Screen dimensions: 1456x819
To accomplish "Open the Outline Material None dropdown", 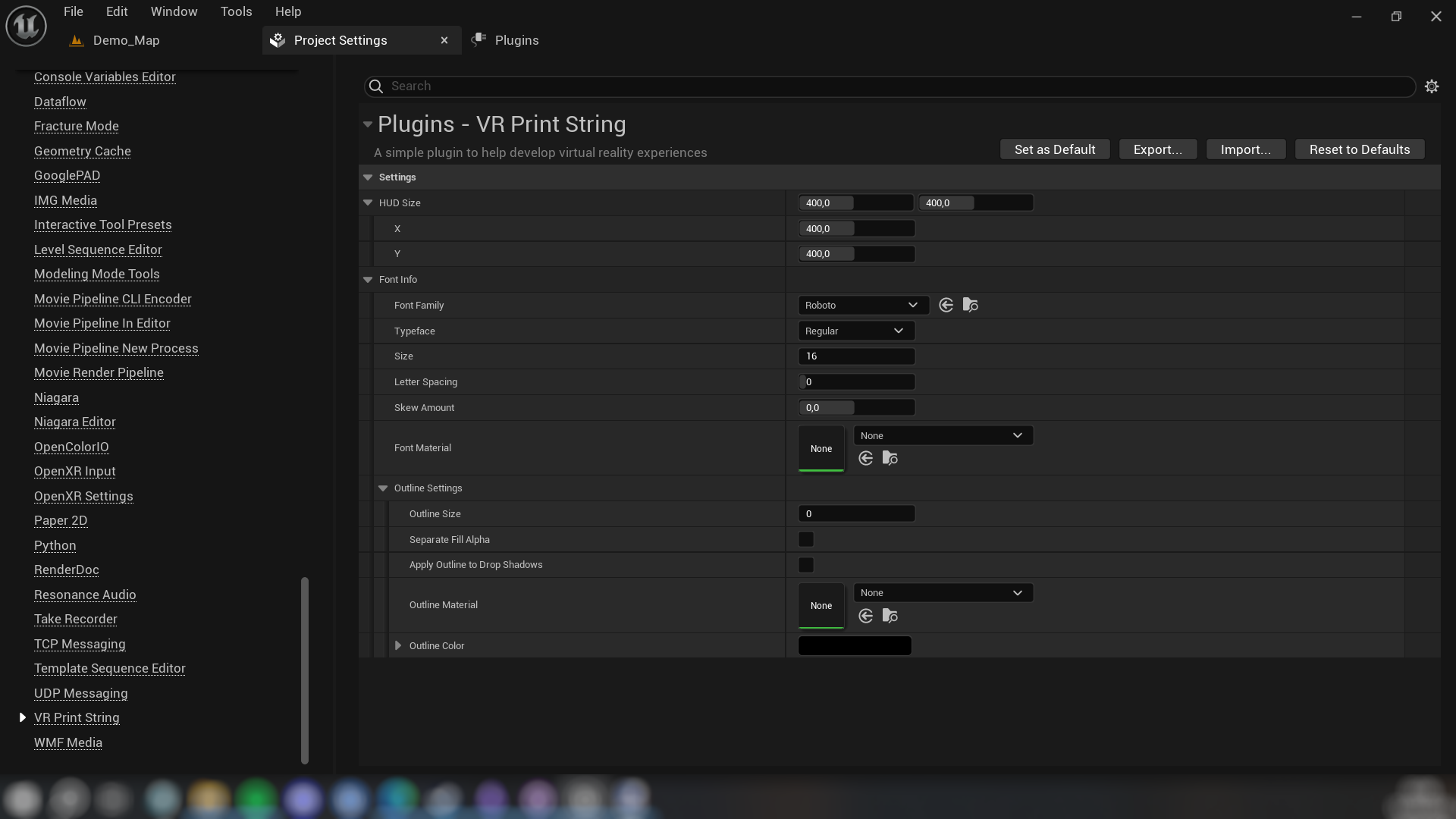I will click(943, 593).
